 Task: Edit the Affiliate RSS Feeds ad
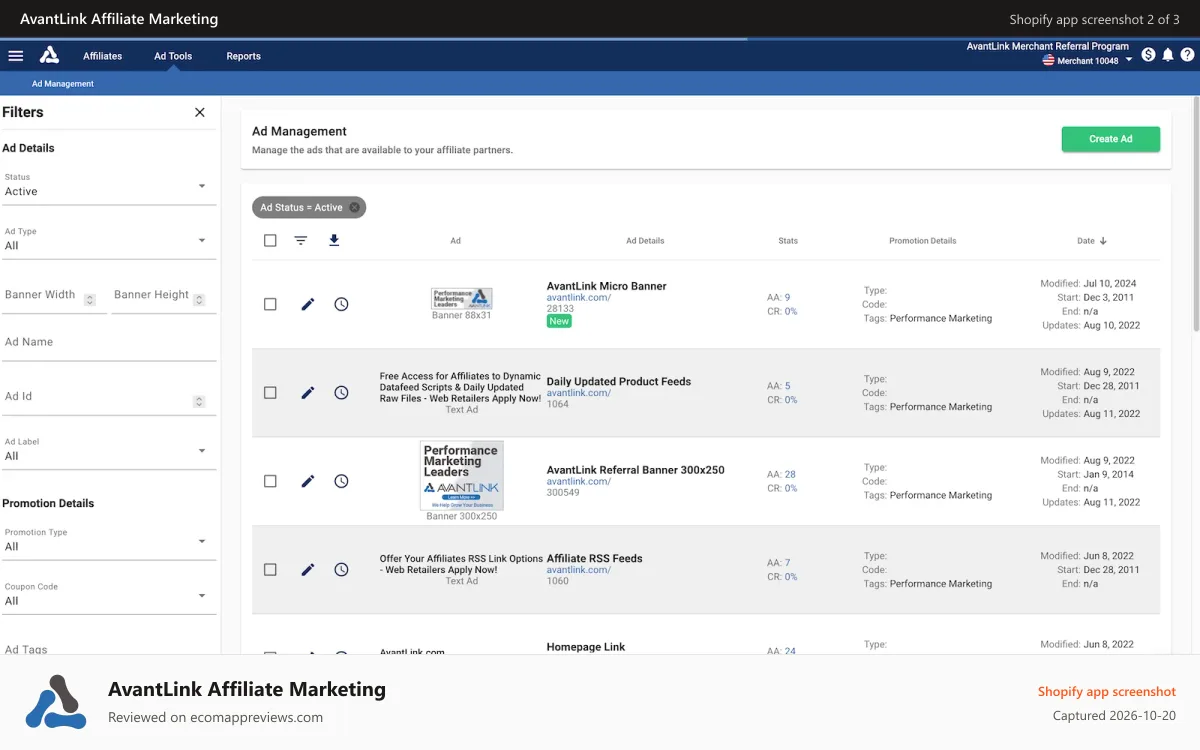(x=308, y=569)
